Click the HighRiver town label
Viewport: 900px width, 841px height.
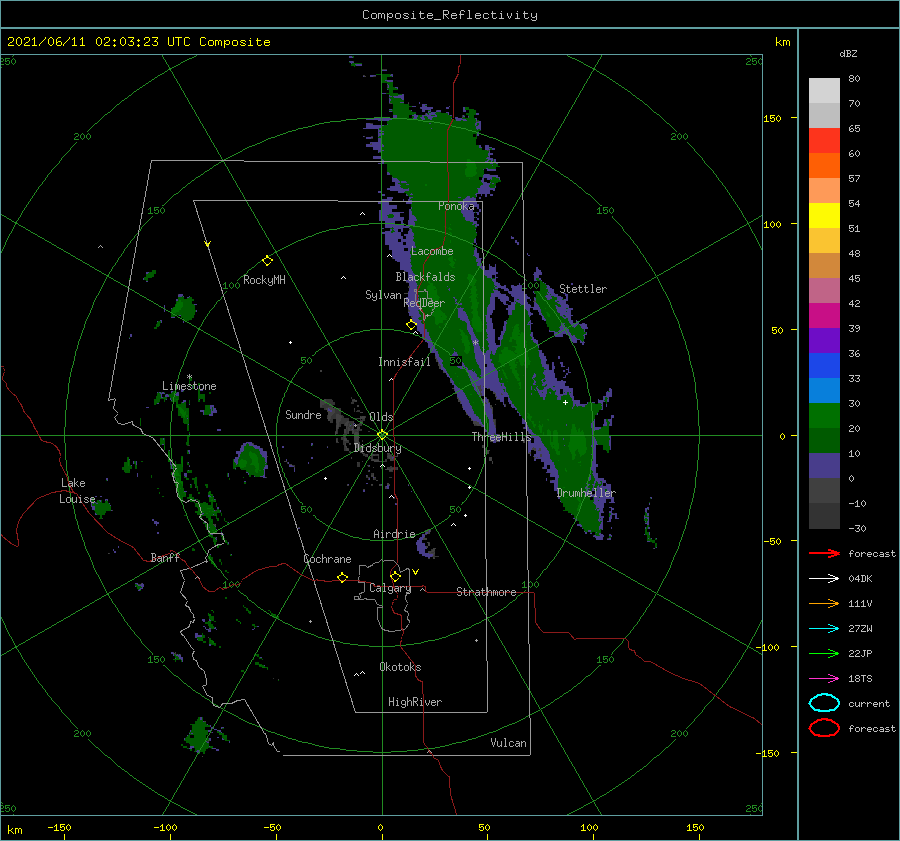click(415, 702)
